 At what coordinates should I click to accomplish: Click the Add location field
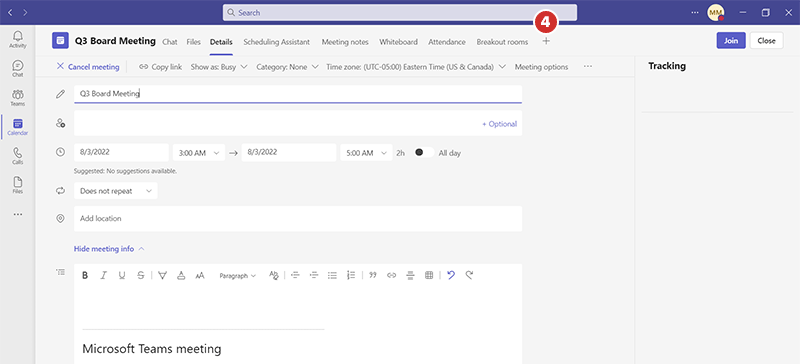(298, 219)
